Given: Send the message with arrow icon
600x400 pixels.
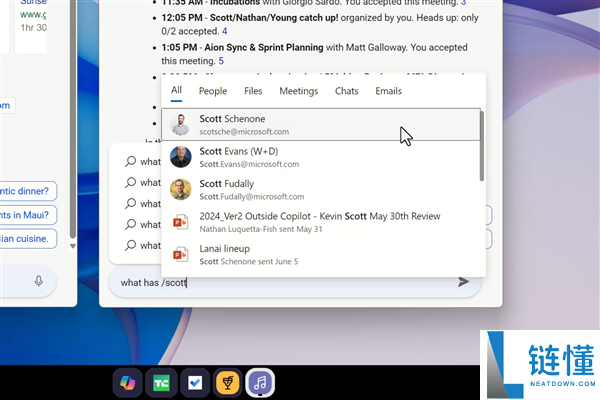Looking at the screenshot, I should [463, 282].
